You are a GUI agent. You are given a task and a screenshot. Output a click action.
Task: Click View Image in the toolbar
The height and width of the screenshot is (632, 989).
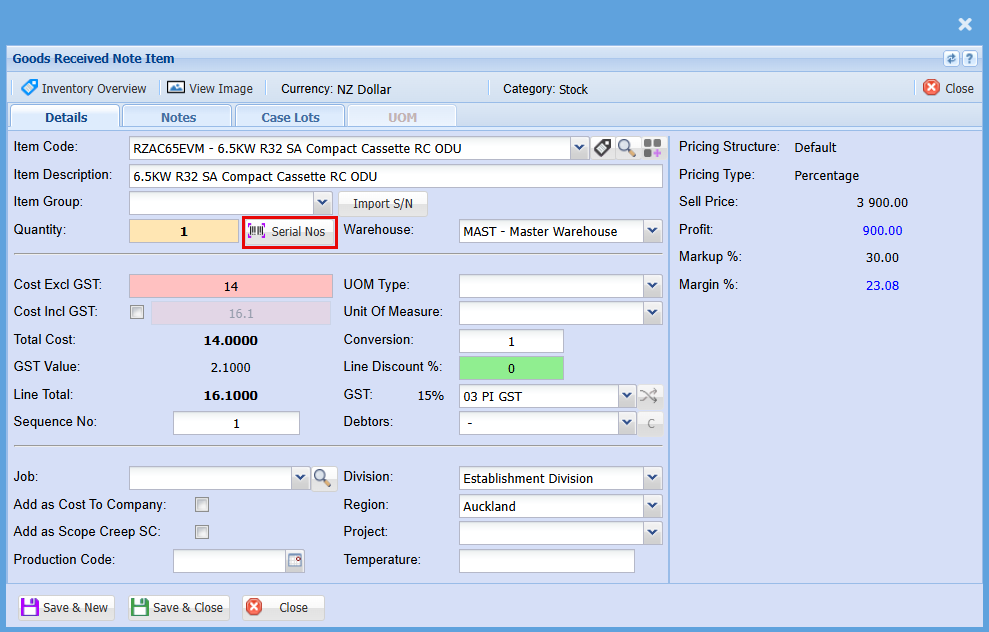(210, 89)
